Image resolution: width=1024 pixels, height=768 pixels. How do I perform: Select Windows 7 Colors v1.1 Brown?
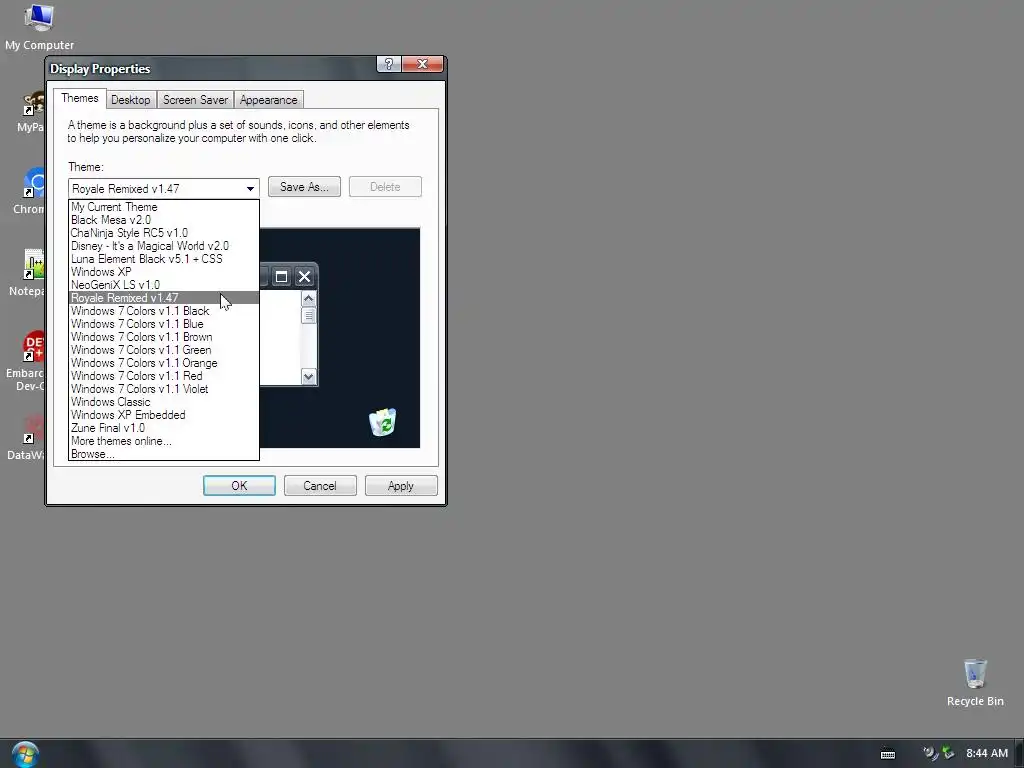[164, 337]
